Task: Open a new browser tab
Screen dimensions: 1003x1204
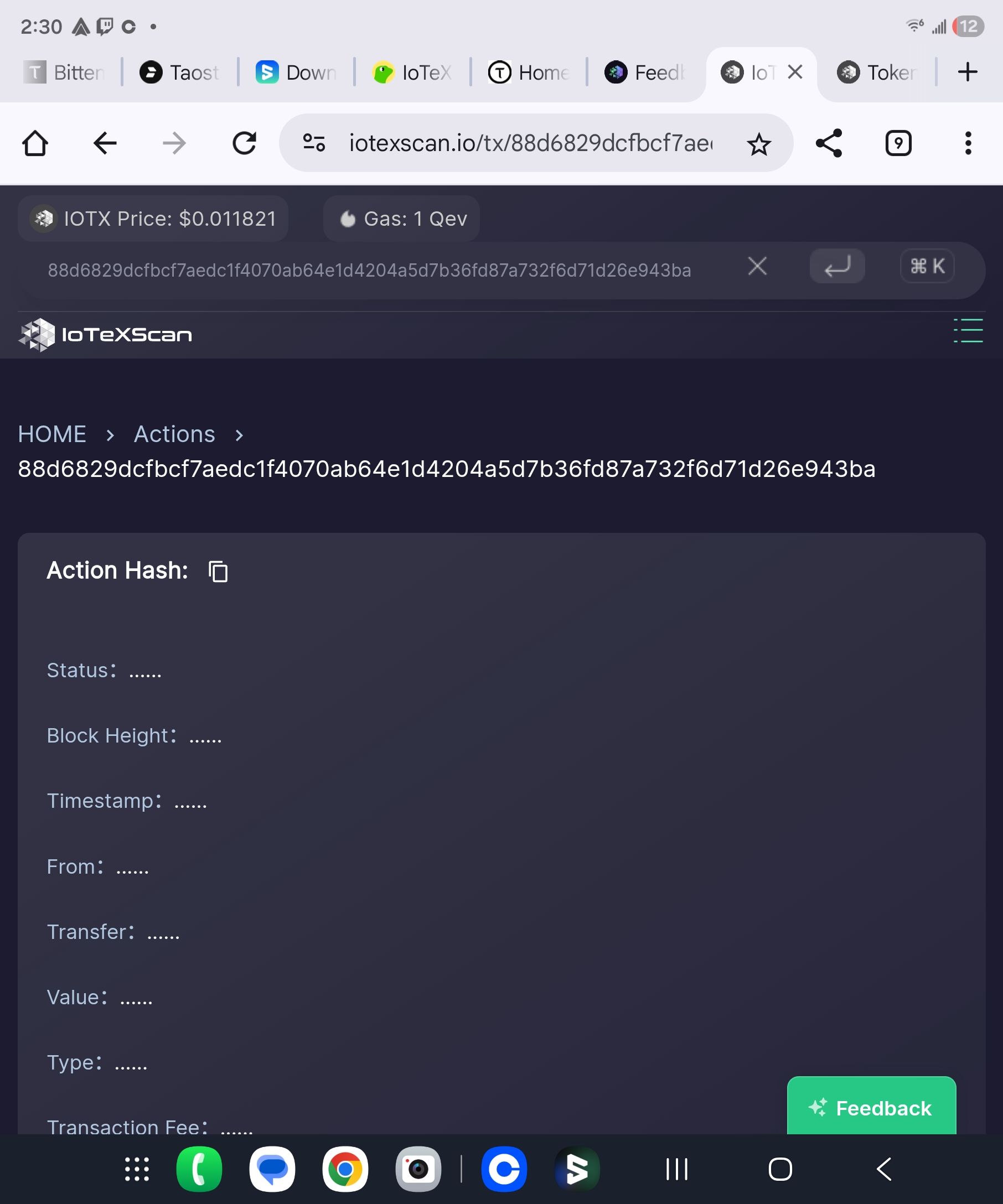Action: 968,72
